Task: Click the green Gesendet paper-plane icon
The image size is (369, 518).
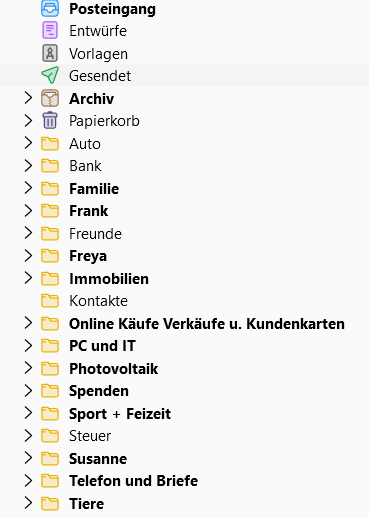Action: (x=50, y=75)
